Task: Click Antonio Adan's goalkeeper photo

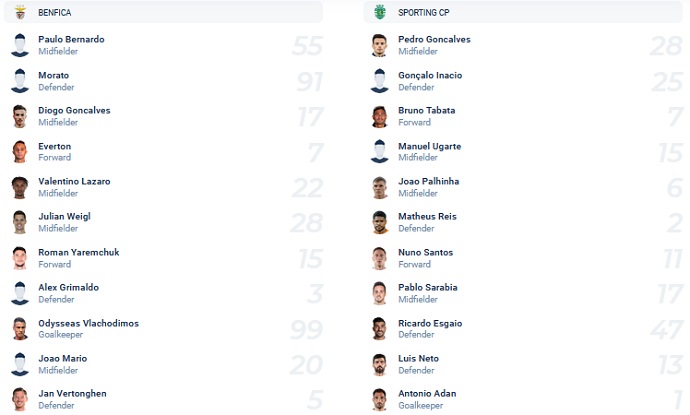Action: click(x=379, y=400)
